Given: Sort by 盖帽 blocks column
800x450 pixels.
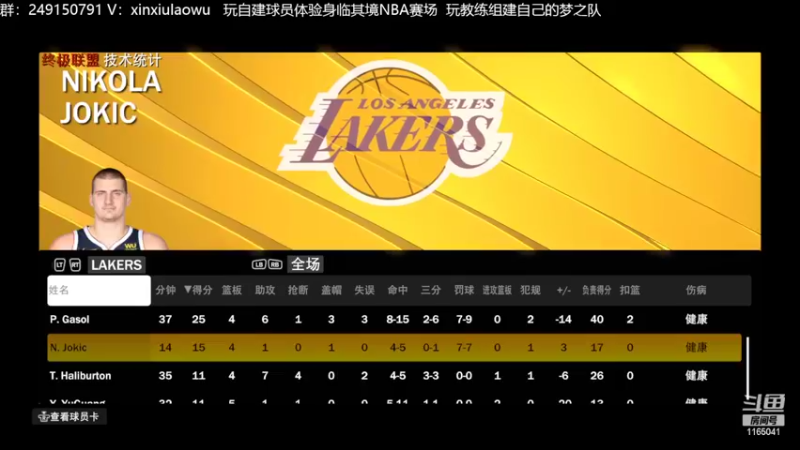Looking at the screenshot, I should [331, 290].
